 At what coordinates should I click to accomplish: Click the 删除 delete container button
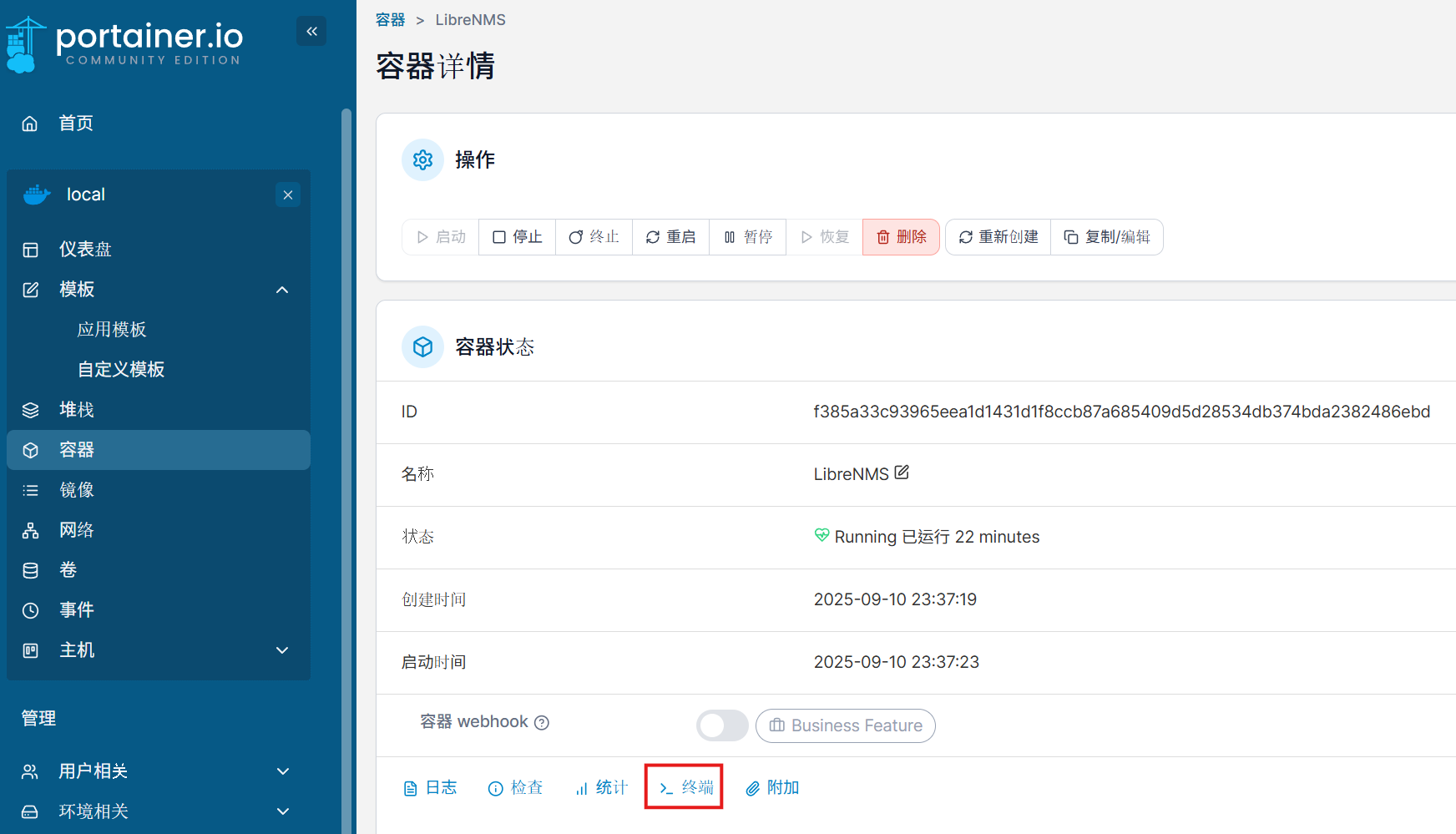[901, 237]
